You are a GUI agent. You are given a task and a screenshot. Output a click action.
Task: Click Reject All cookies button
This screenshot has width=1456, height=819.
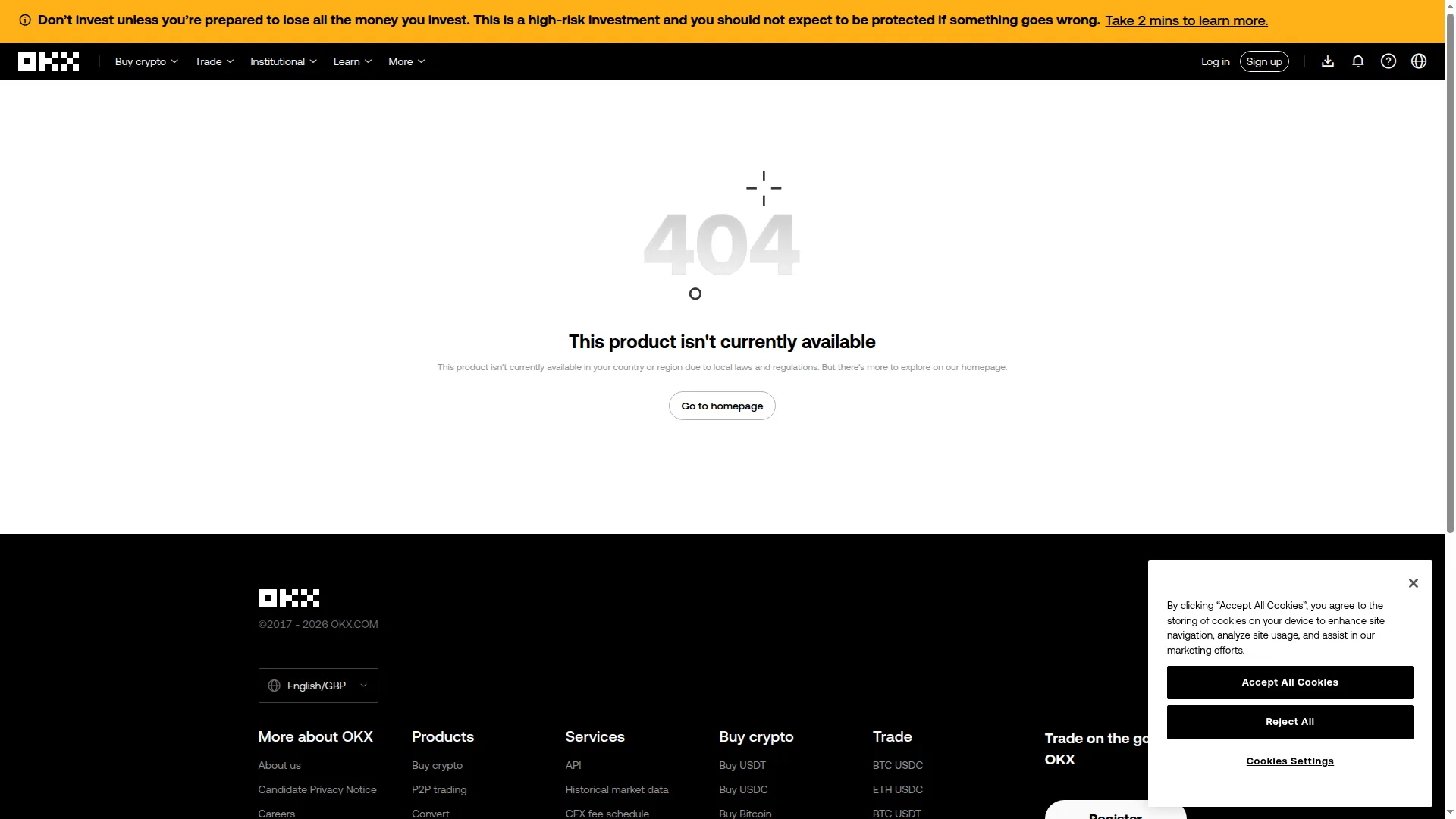coord(1289,722)
